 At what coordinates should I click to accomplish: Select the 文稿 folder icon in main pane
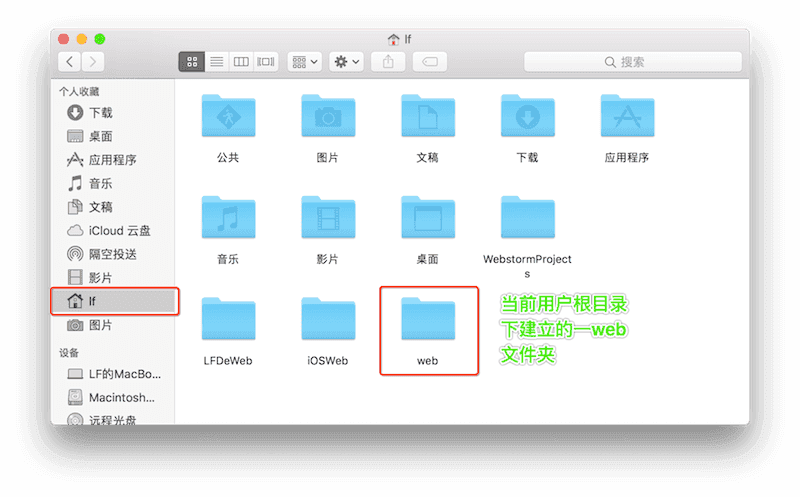428,116
